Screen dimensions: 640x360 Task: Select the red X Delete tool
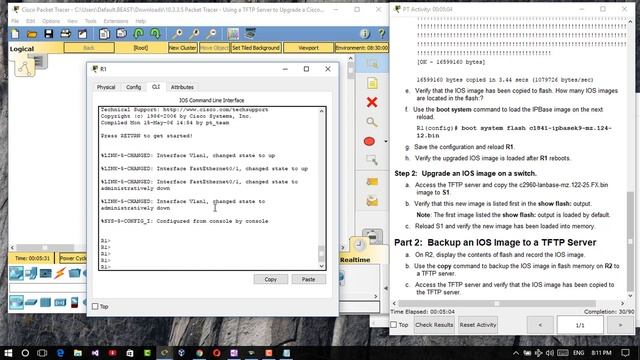372,102
